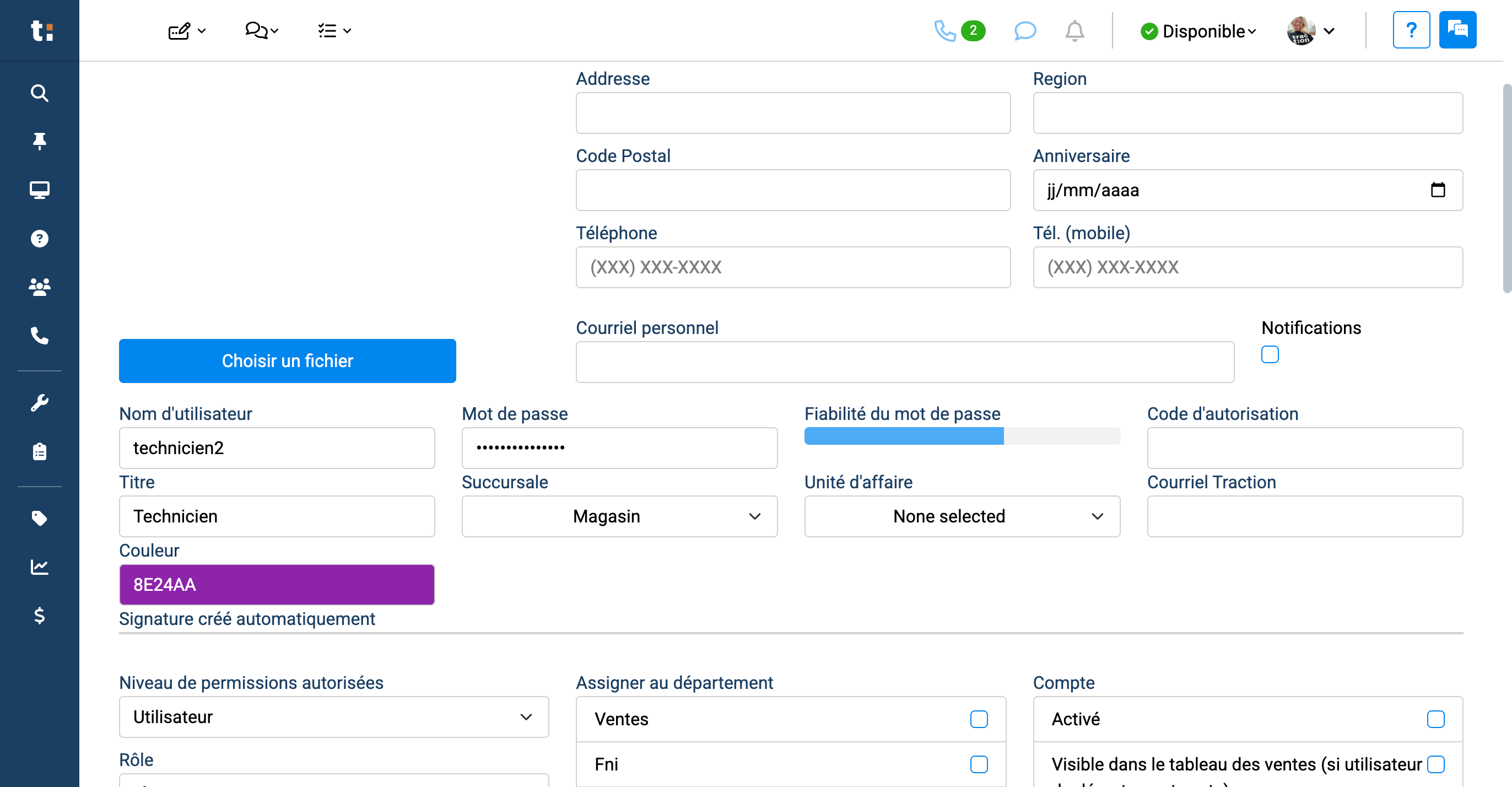Click the Fiabilité du mot de passe bar

click(962, 436)
